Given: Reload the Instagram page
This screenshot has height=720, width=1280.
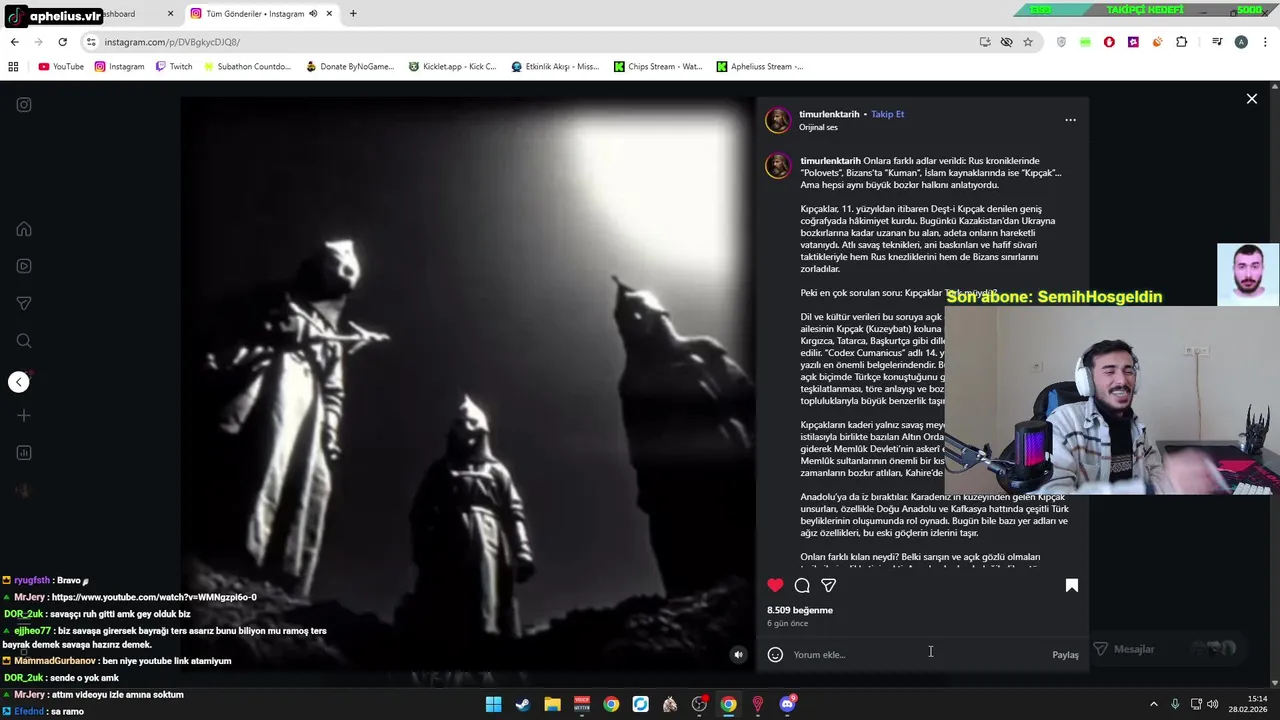Looking at the screenshot, I should point(62,42).
